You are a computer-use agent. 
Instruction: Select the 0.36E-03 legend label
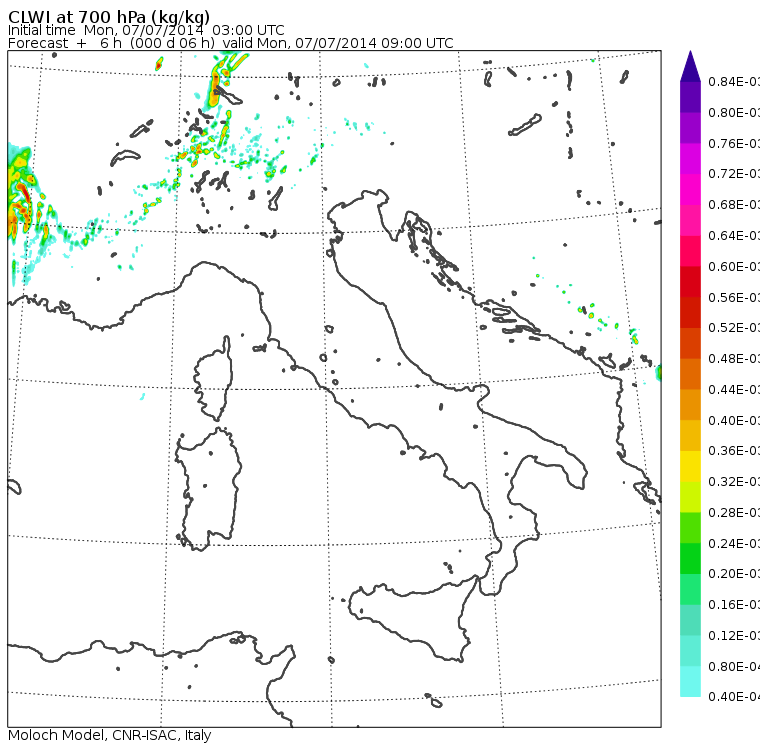(x=734, y=451)
